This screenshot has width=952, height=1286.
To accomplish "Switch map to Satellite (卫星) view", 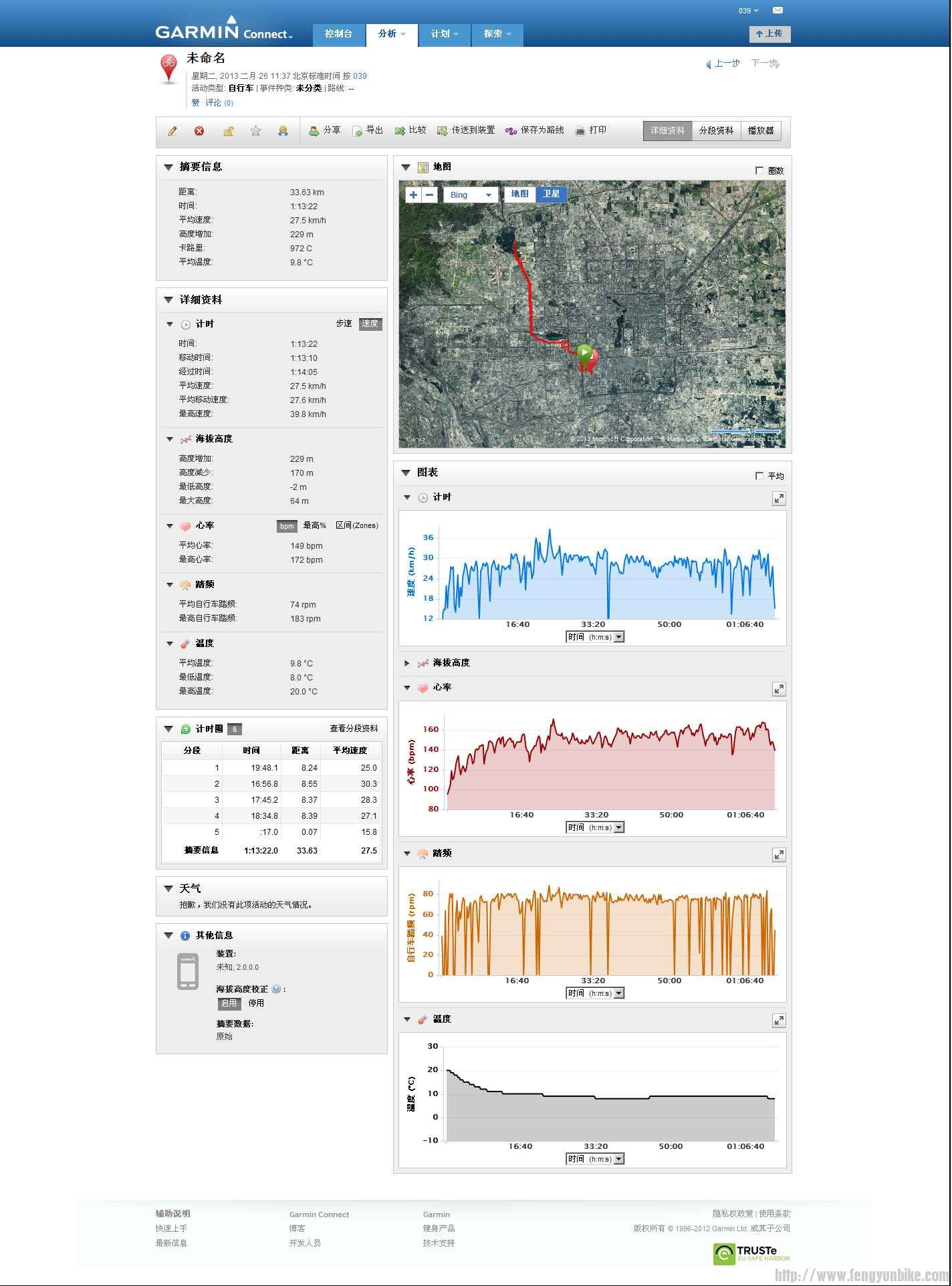I will [551, 195].
